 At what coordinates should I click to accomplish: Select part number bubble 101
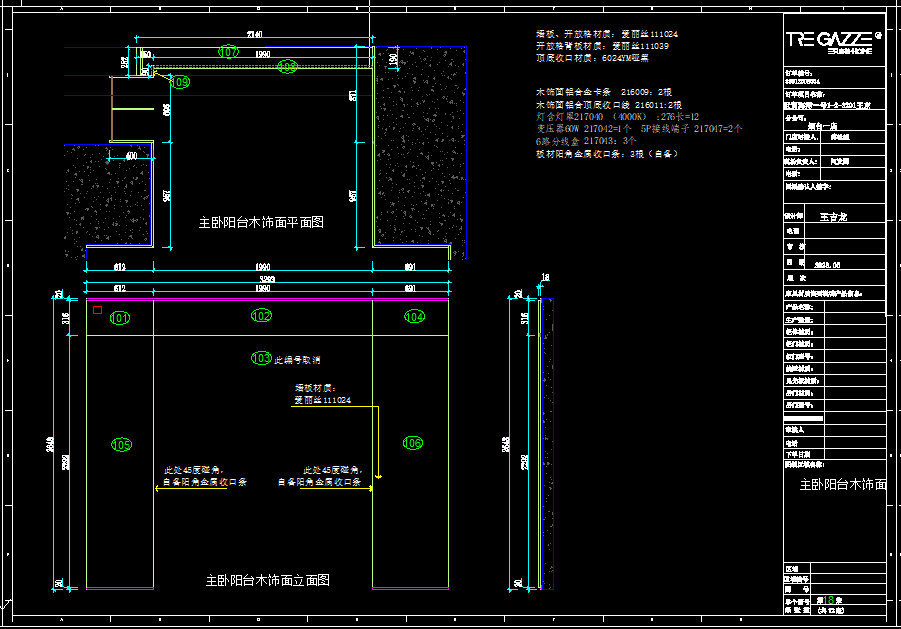pos(120,318)
